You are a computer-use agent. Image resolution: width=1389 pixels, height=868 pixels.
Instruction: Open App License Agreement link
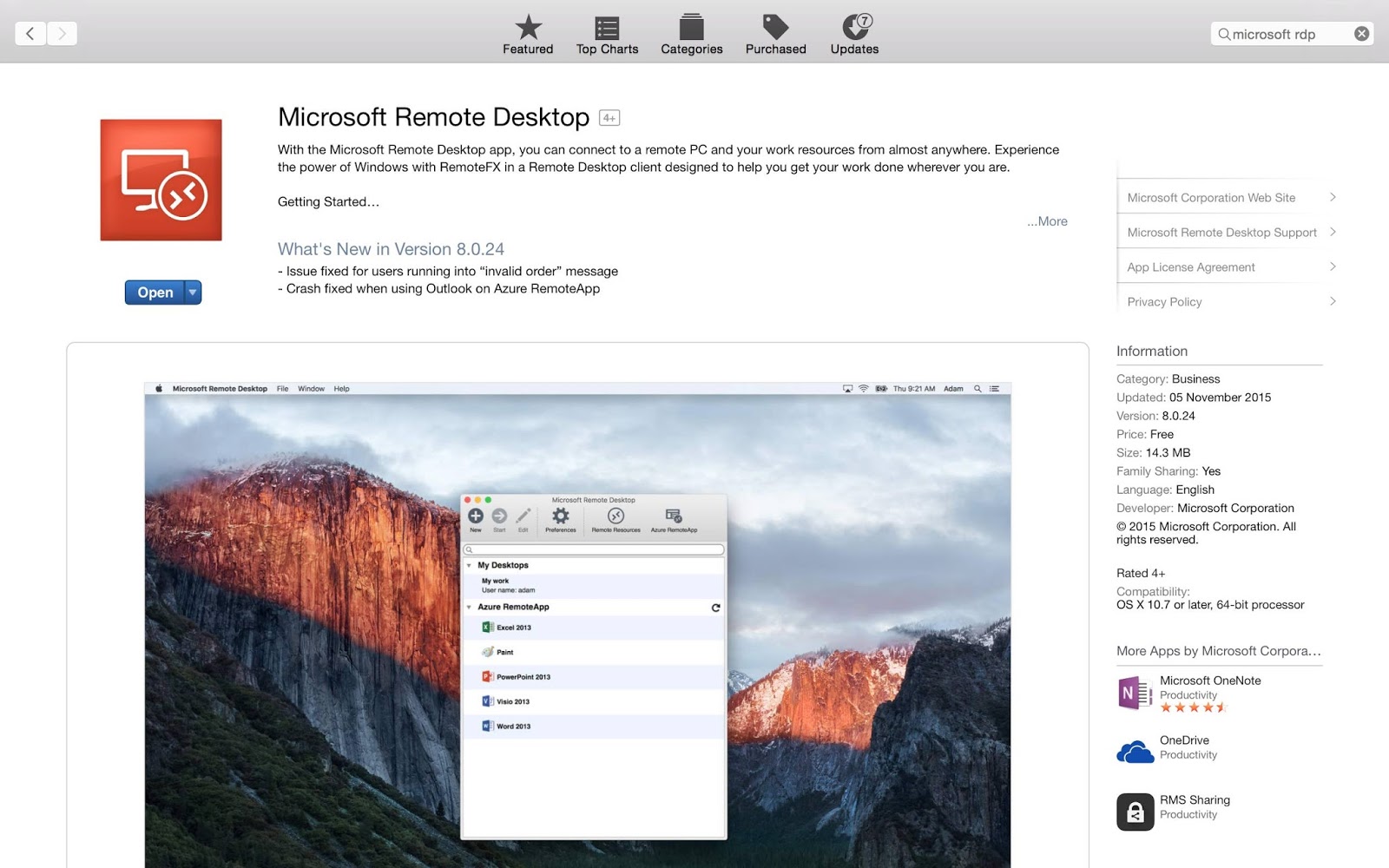[x=1191, y=267]
